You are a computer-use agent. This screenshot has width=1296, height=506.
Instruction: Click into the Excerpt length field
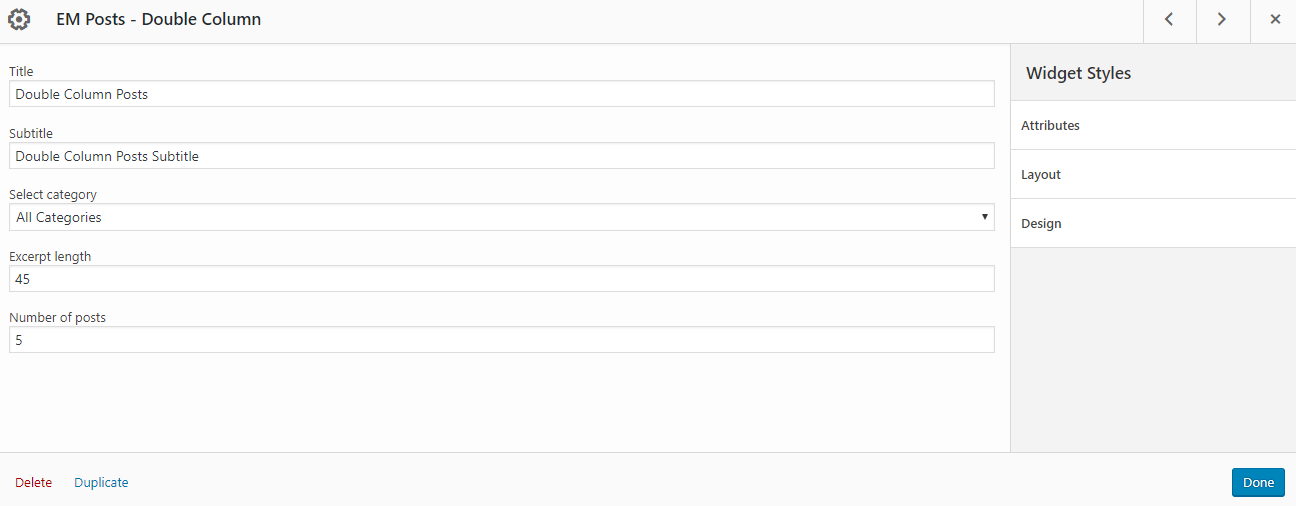(x=502, y=279)
